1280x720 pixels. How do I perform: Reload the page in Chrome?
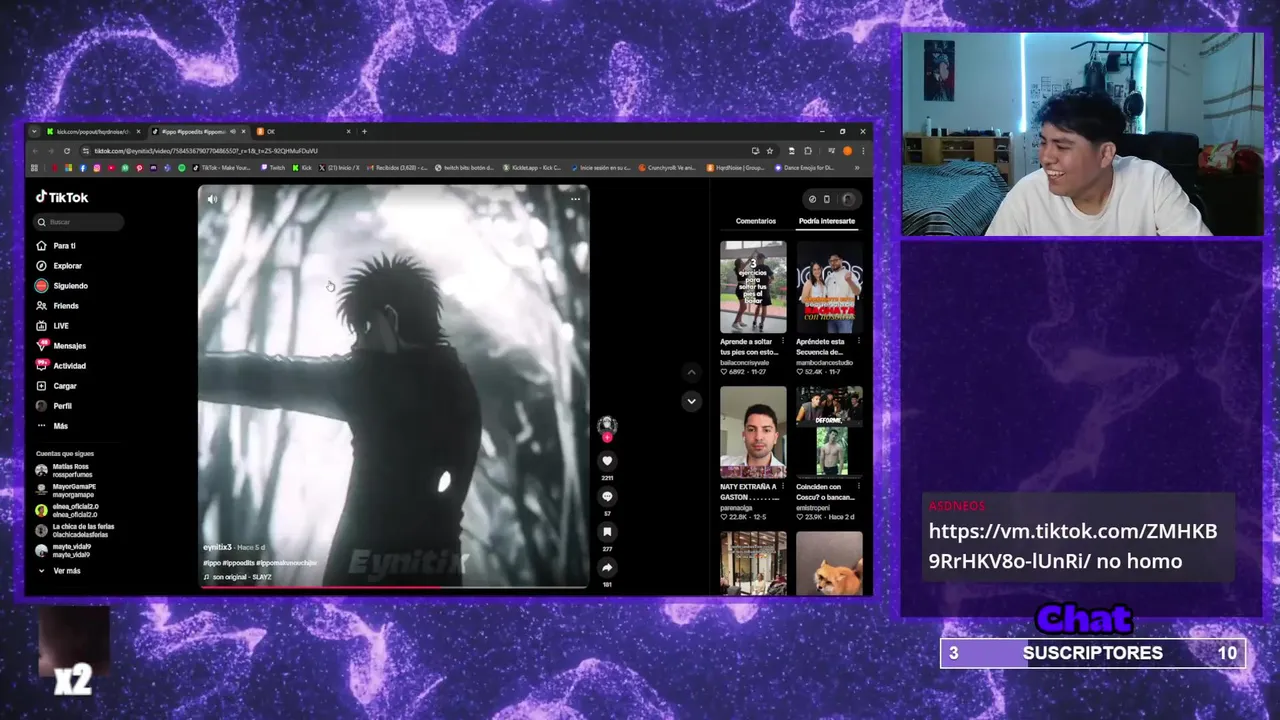click(x=67, y=151)
